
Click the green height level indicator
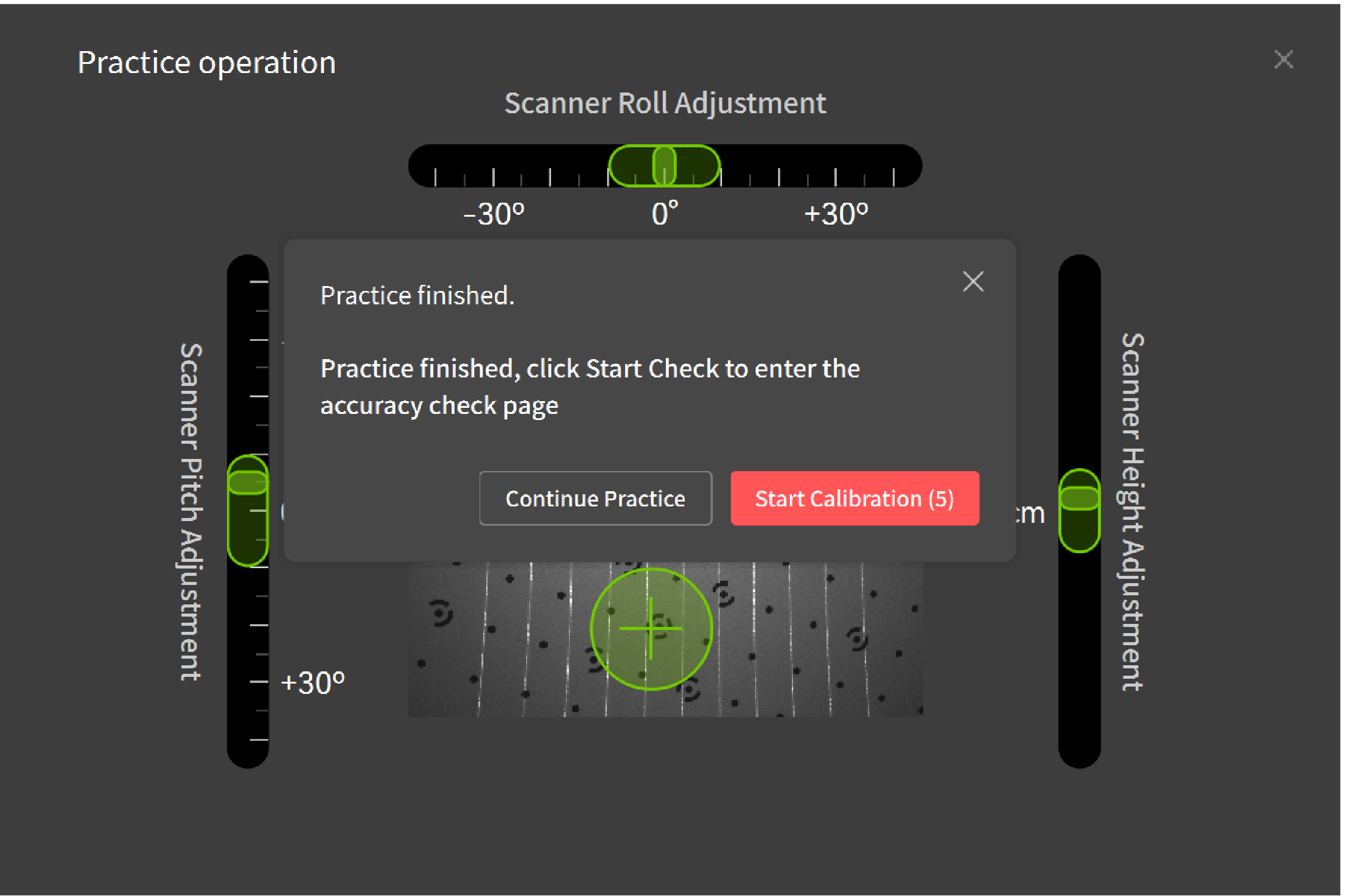[1079, 510]
